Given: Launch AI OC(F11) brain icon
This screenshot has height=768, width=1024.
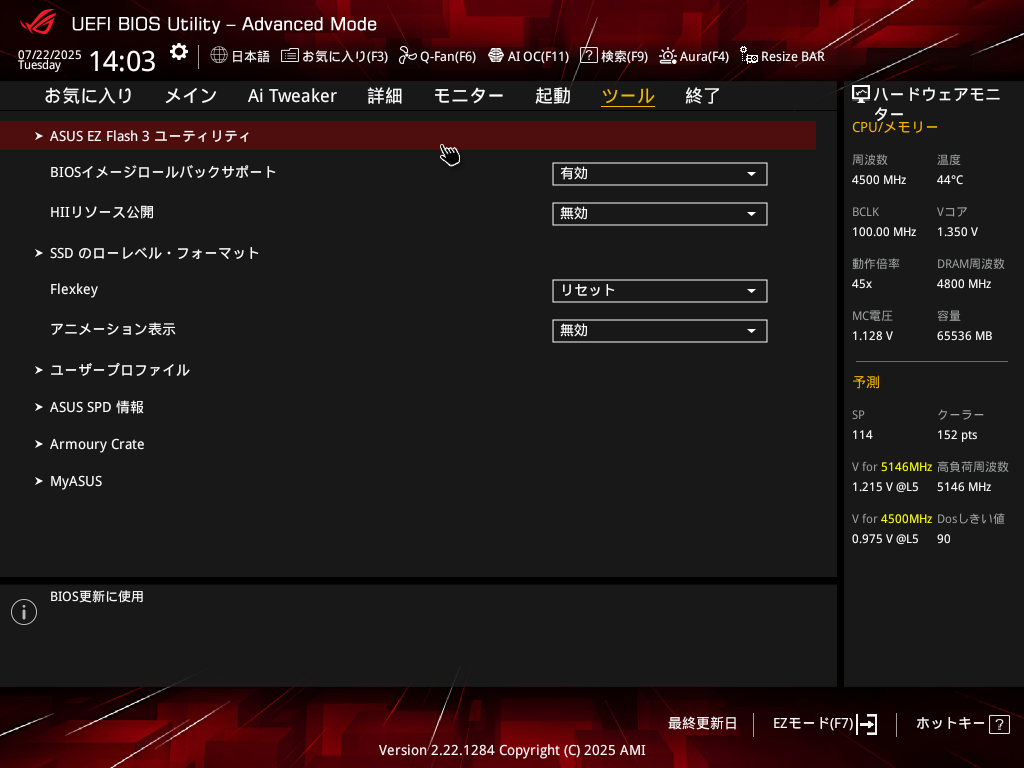Looking at the screenshot, I should (x=496, y=56).
